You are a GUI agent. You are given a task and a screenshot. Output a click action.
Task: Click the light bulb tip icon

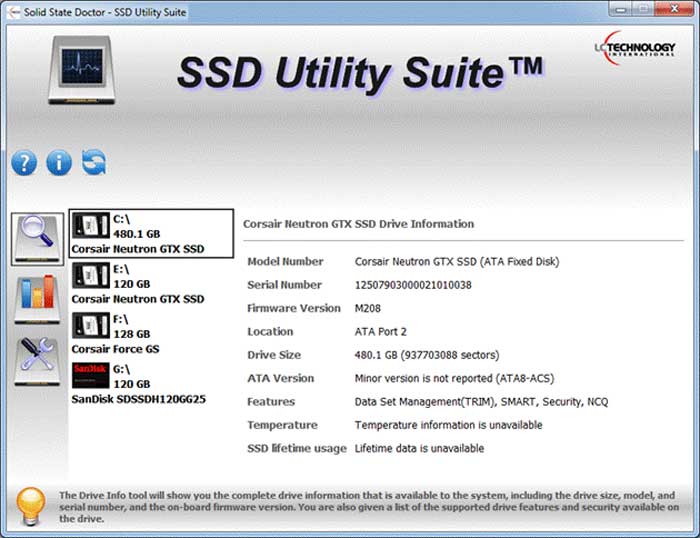[x=31, y=506]
